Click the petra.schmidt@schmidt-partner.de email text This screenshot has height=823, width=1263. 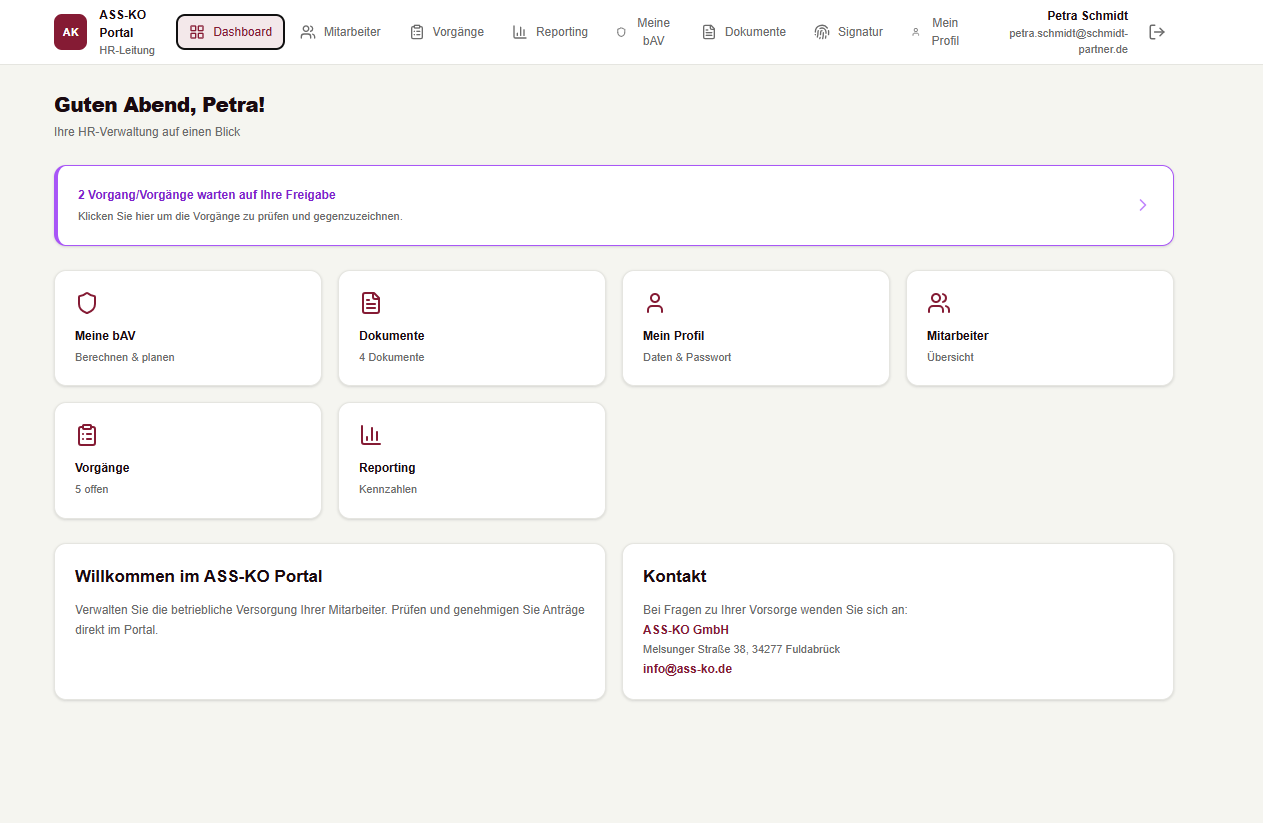[x=1069, y=41]
